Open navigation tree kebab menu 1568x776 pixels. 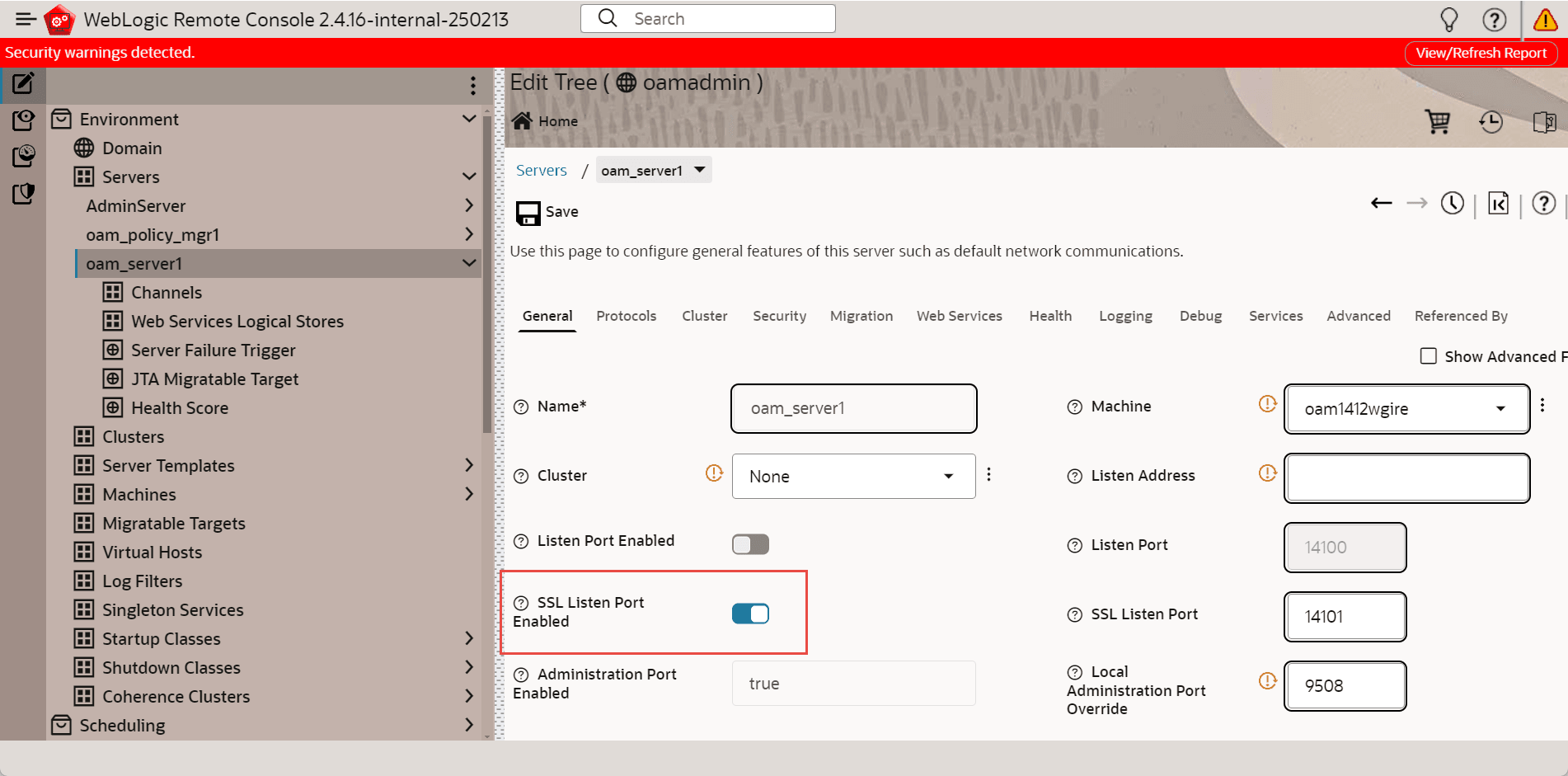pos(472,85)
